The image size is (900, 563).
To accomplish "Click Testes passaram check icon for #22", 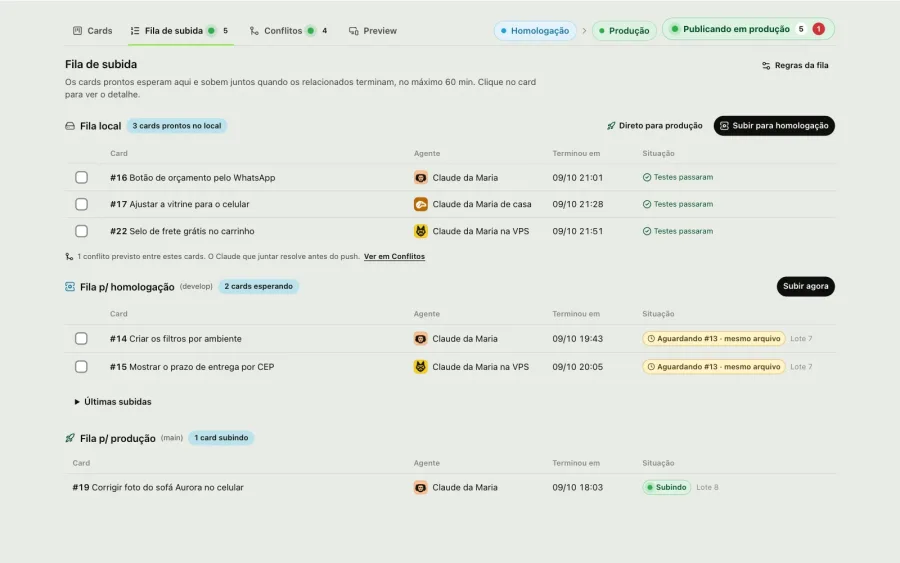I will 647,231.
